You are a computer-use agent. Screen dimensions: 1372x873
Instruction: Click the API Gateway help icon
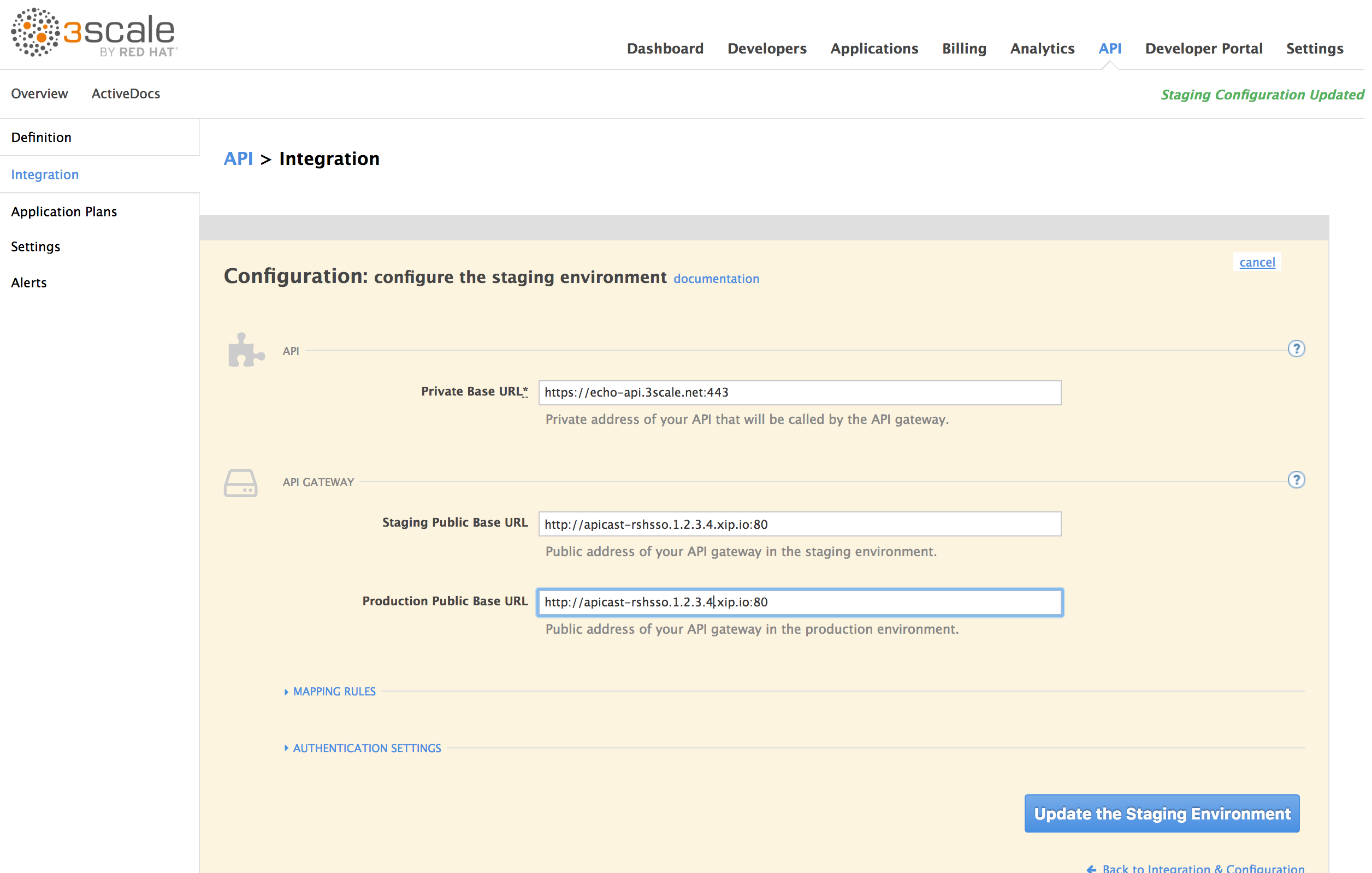(1296, 480)
